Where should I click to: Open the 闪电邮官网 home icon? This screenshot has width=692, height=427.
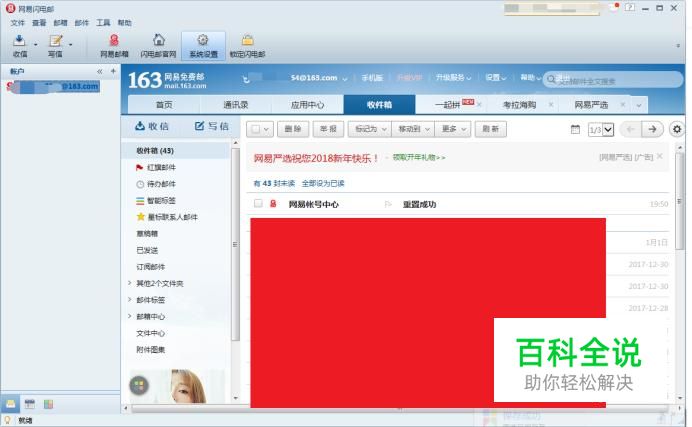(158, 46)
